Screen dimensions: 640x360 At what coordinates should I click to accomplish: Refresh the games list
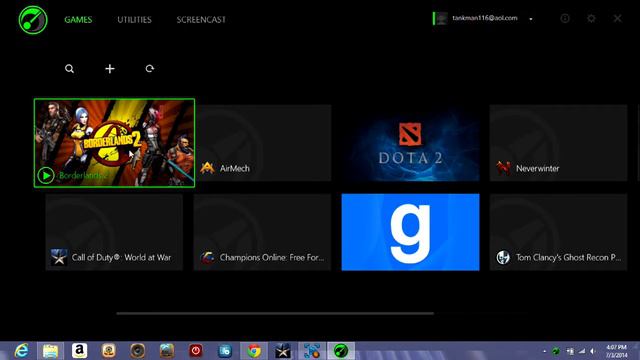(150, 69)
